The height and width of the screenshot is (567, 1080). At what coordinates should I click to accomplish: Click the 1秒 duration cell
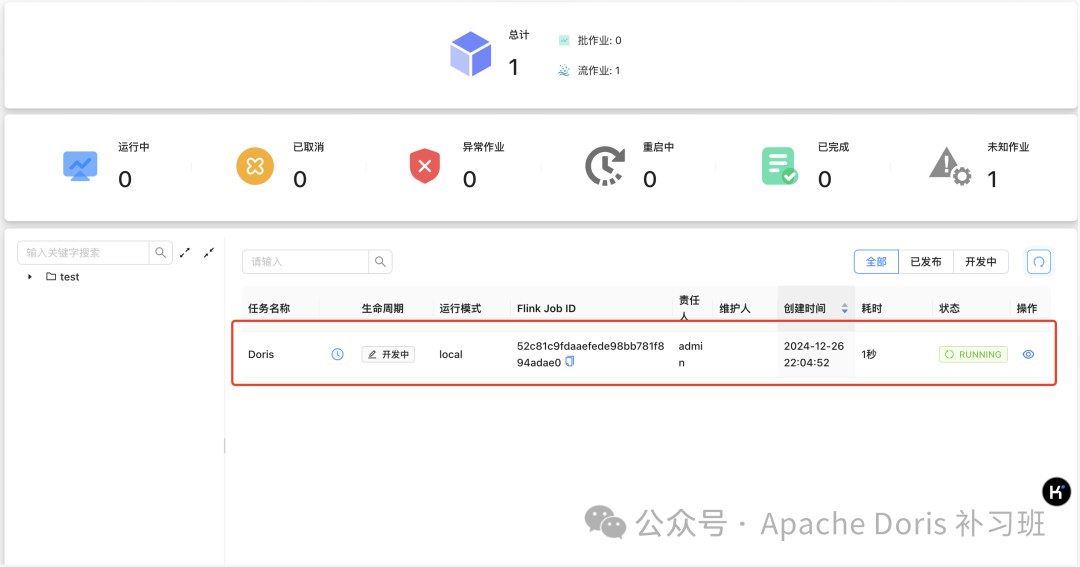(x=869, y=354)
